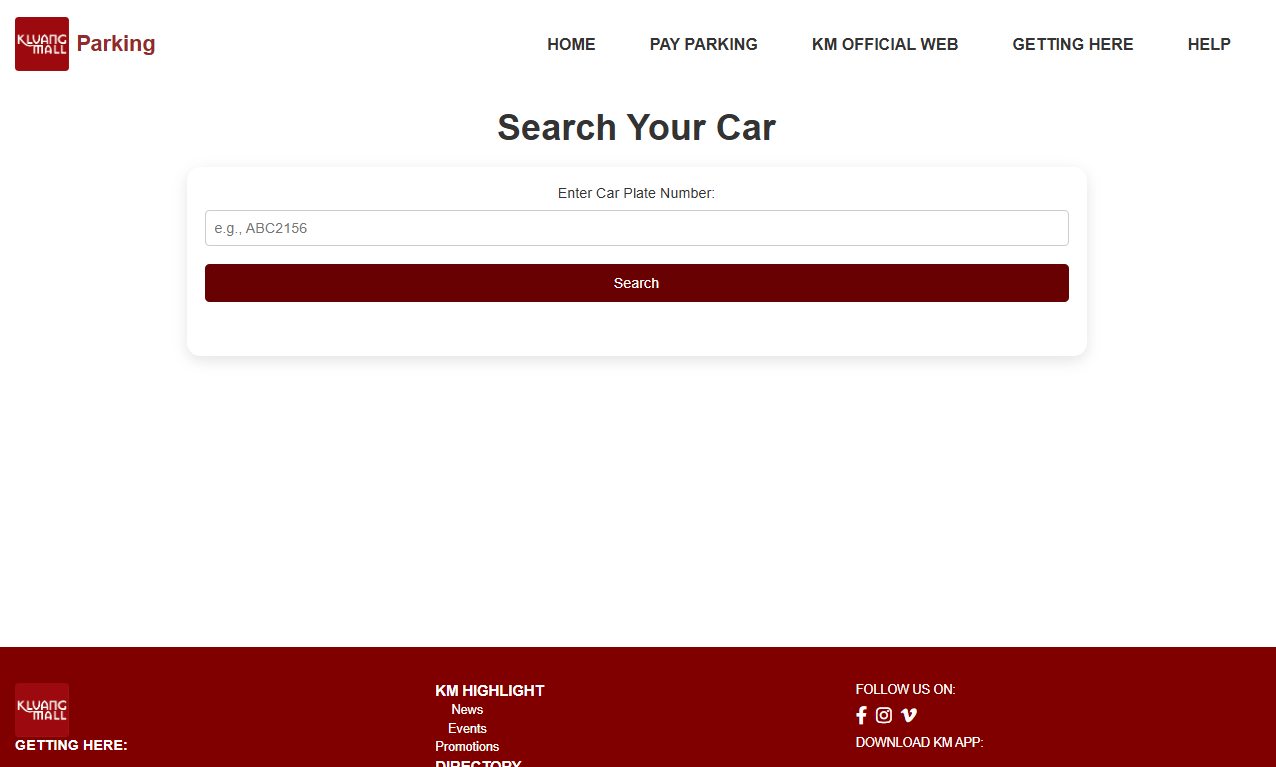Click the GETTING HERE footer heading
Image resolution: width=1276 pixels, height=767 pixels.
click(x=71, y=745)
